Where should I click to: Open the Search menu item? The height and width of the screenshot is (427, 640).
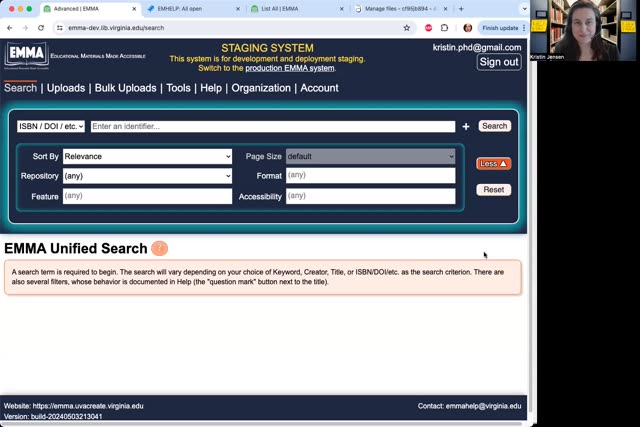click(x=20, y=88)
